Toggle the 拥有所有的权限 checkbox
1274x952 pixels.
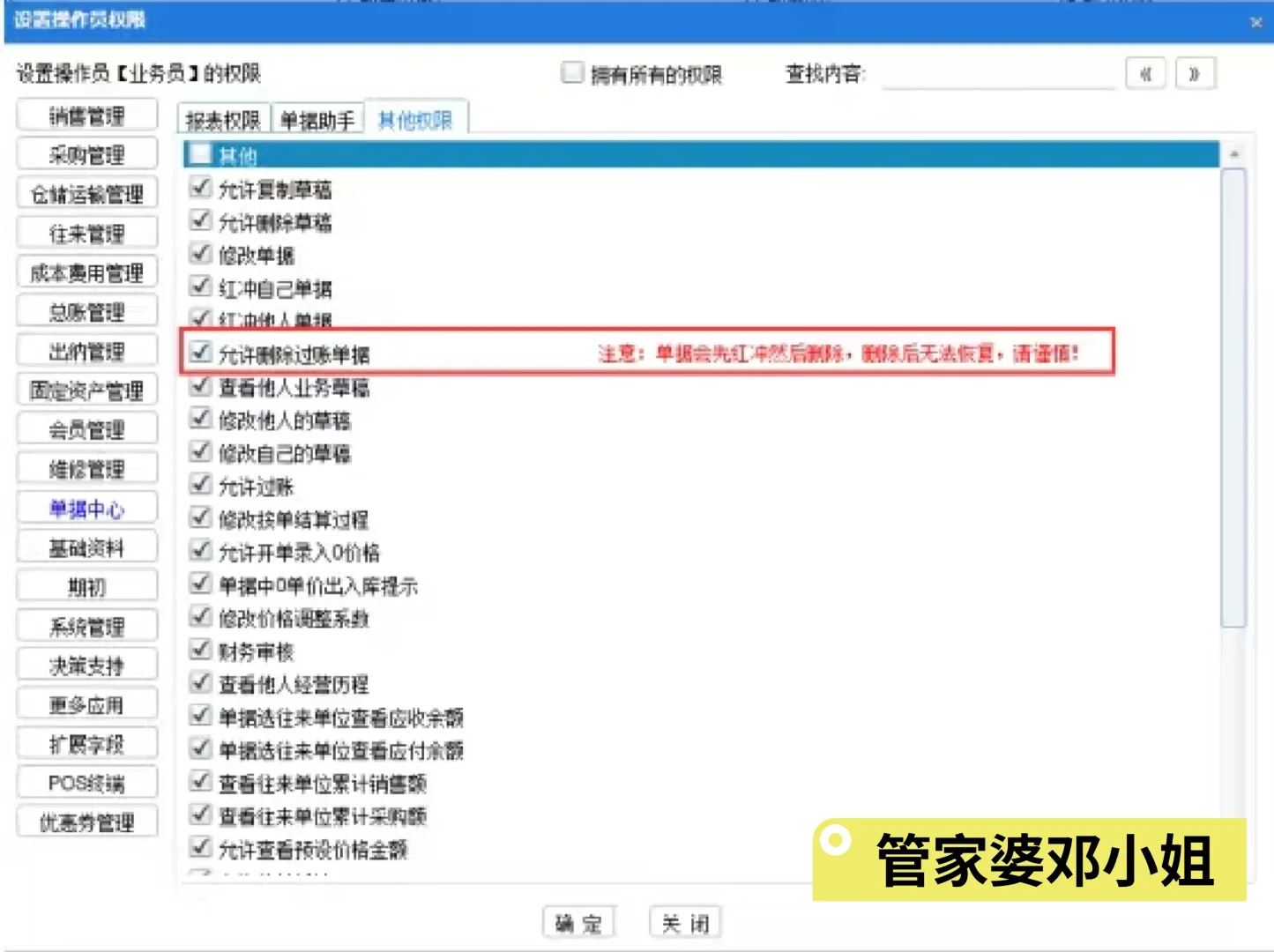tap(571, 74)
